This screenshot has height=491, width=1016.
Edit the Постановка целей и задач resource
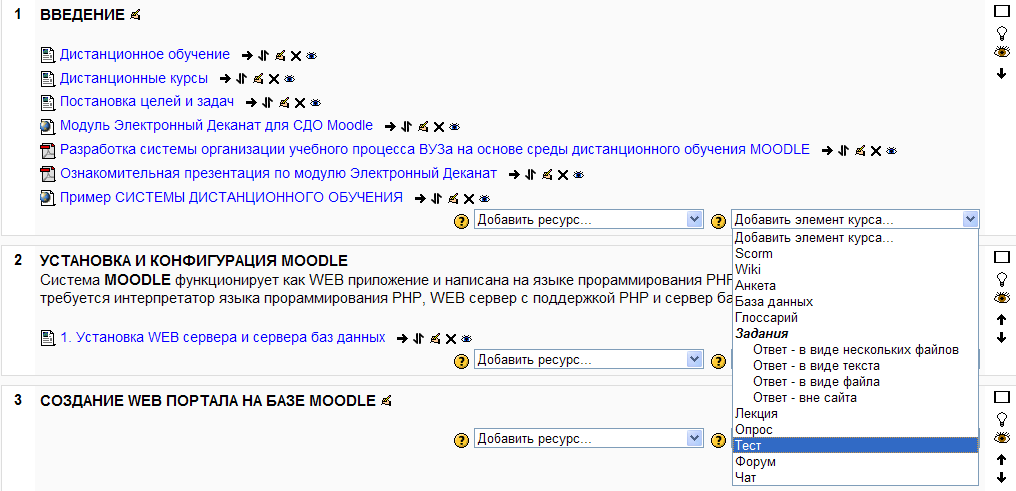point(284,102)
